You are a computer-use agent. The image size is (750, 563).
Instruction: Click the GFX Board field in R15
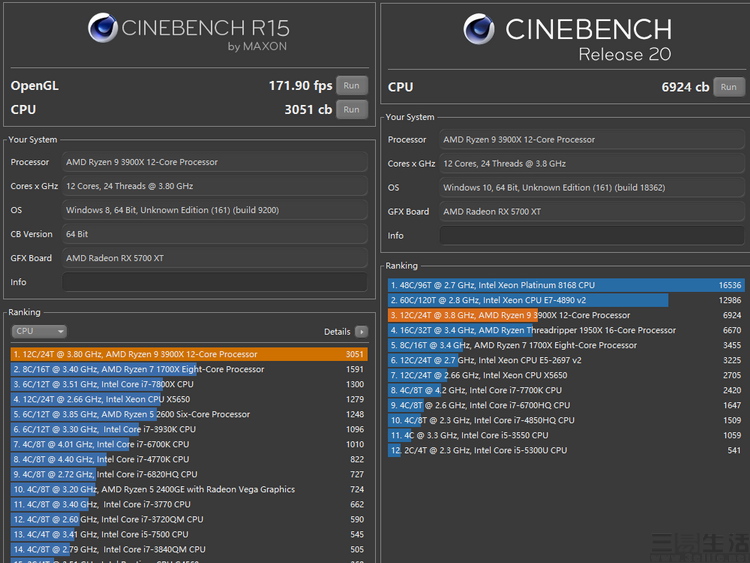(215, 258)
